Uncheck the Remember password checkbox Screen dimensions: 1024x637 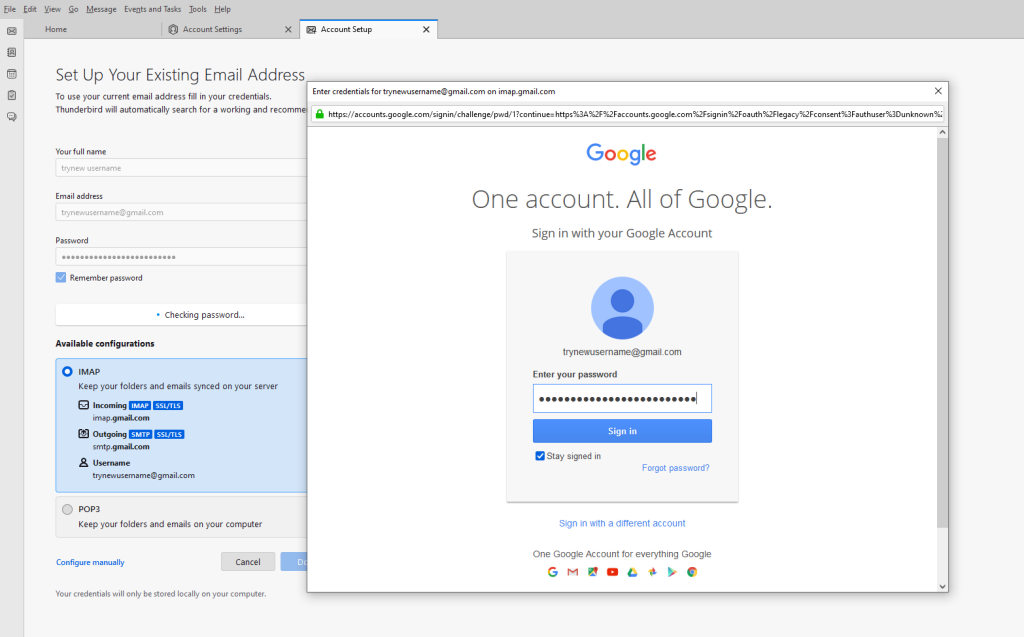click(x=61, y=277)
